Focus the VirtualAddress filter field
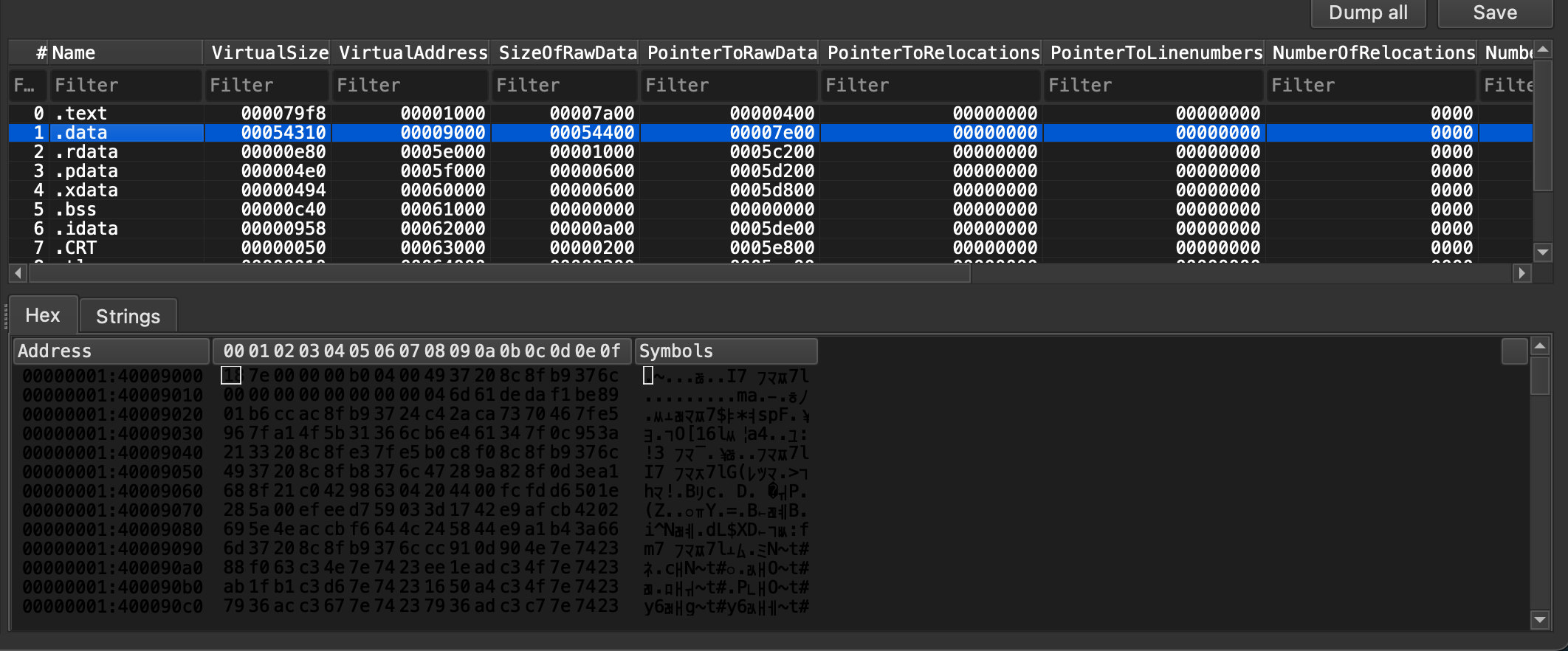Viewport: 1568px width, 651px height. (x=410, y=86)
